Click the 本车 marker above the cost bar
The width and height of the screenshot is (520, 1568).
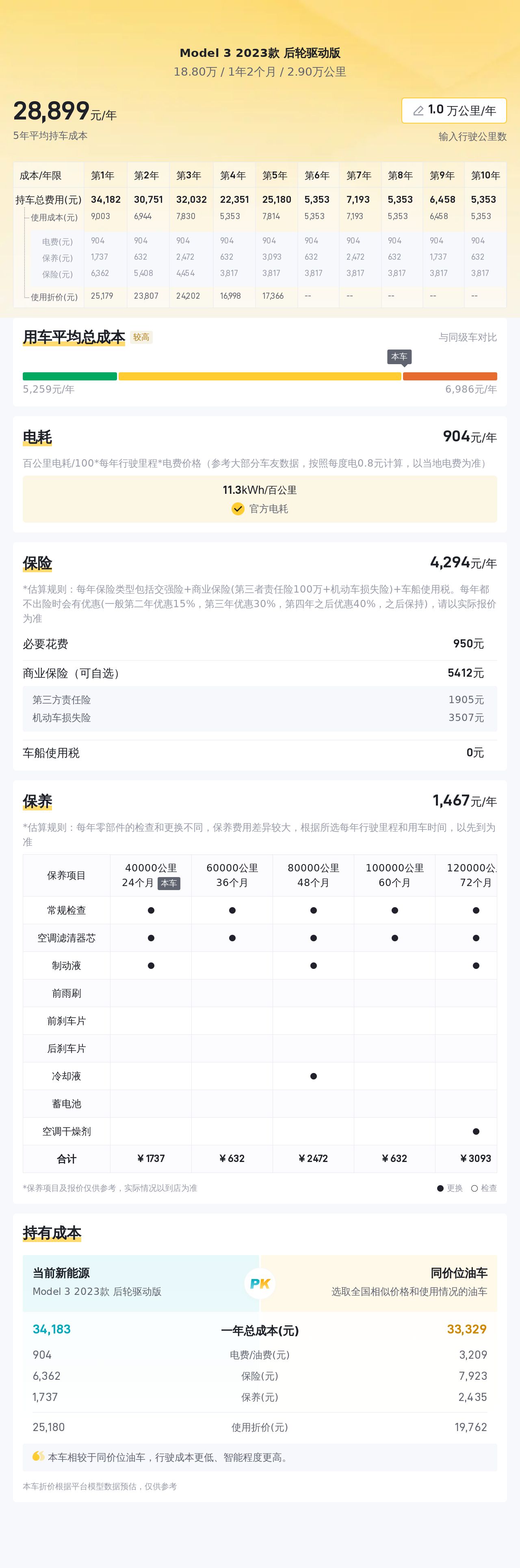point(400,357)
